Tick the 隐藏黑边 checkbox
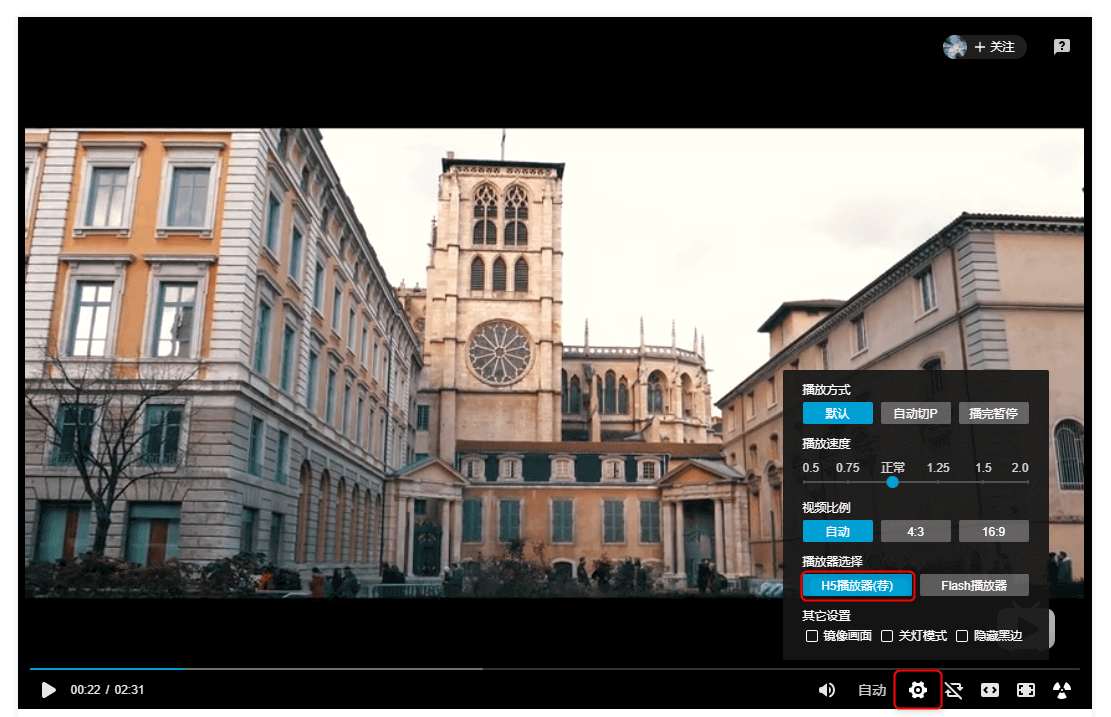Viewport: 1111px width, 717px height. tap(962, 636)
